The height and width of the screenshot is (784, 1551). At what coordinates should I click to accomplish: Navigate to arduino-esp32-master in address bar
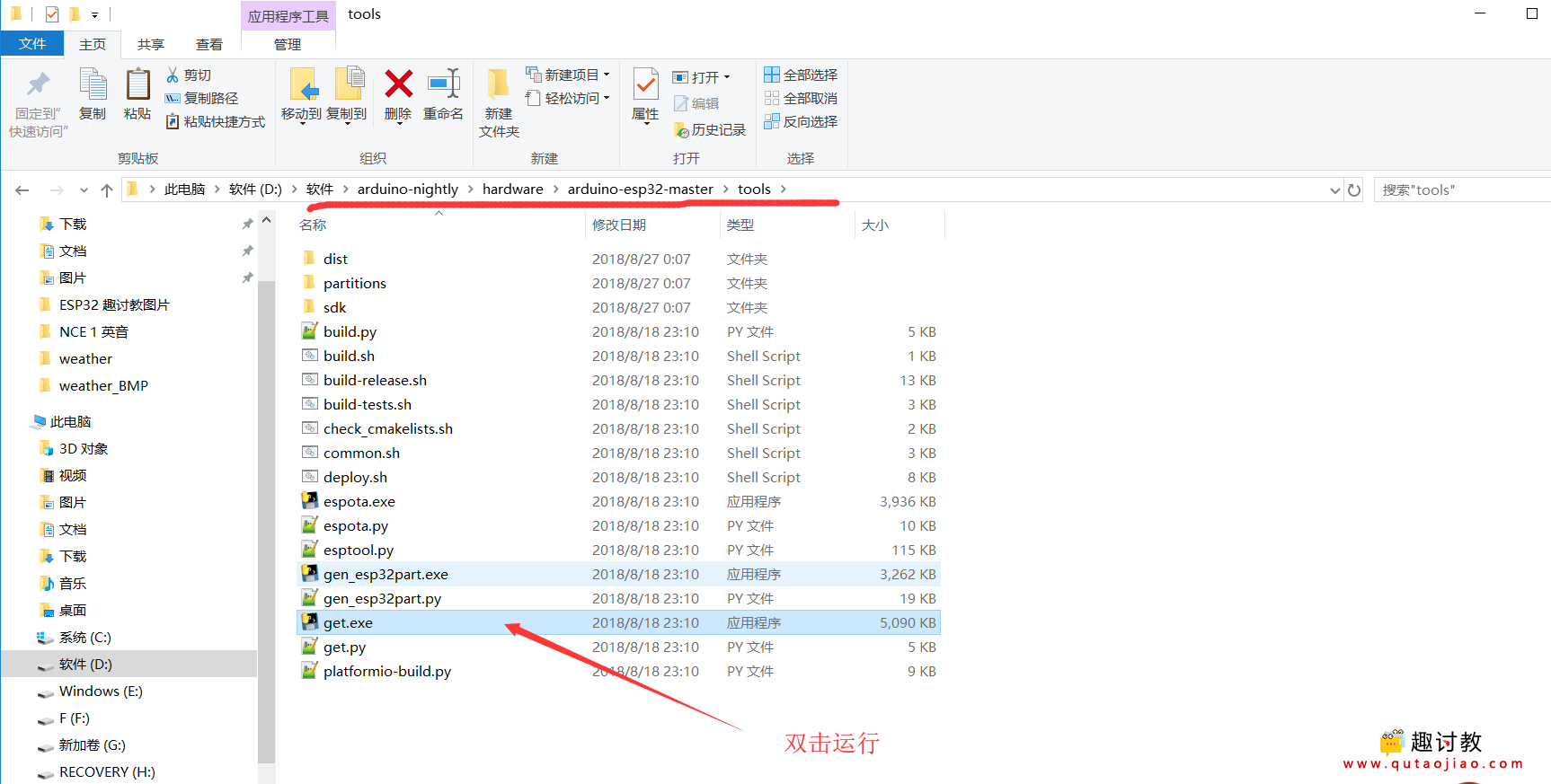(x=640, y=189)
